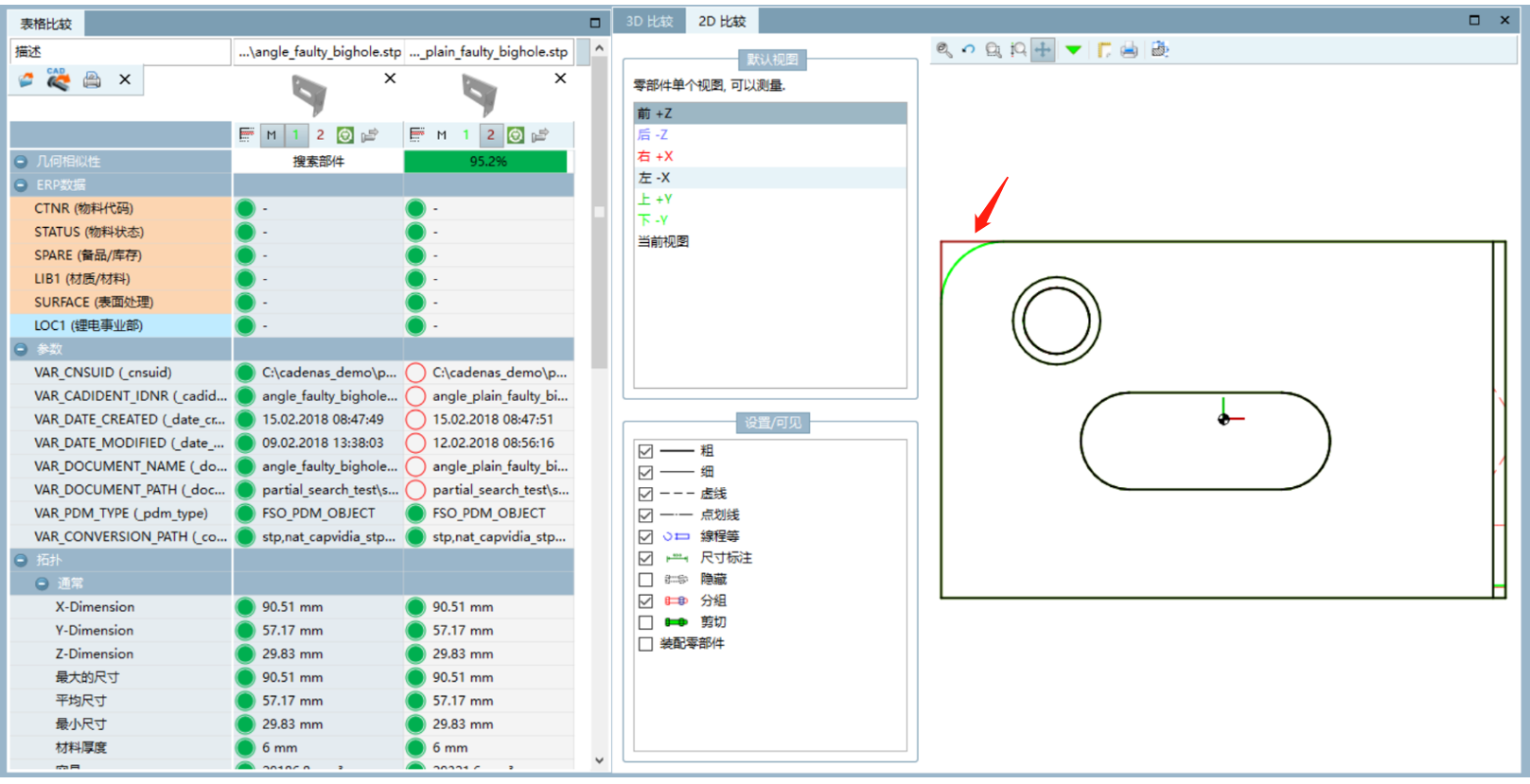
Task: Click the table scrollbar up arrow
Action: pos(599,48)
